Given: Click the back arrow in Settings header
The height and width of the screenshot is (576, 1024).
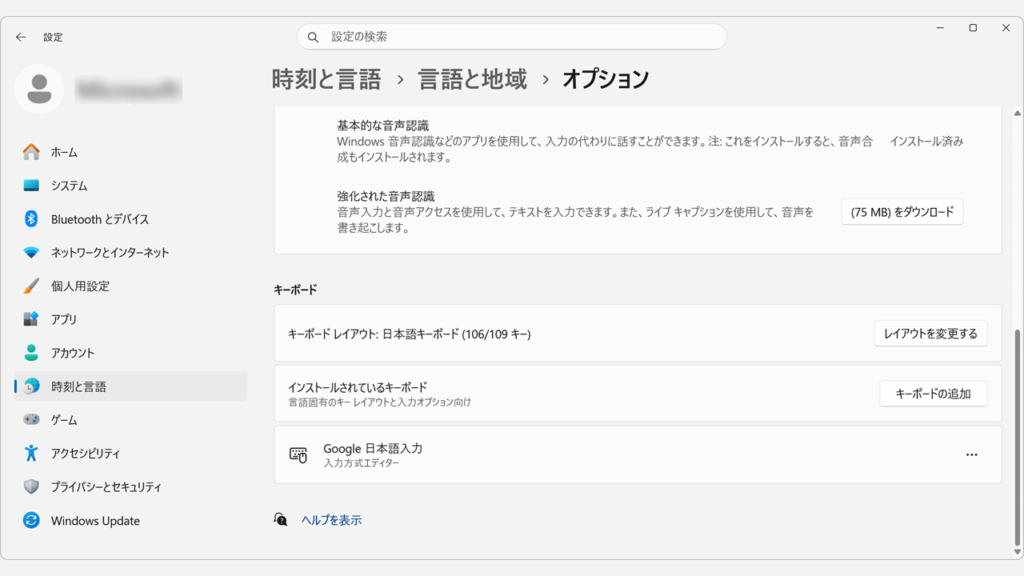Looking at the screenshot, I should [21, 37].
